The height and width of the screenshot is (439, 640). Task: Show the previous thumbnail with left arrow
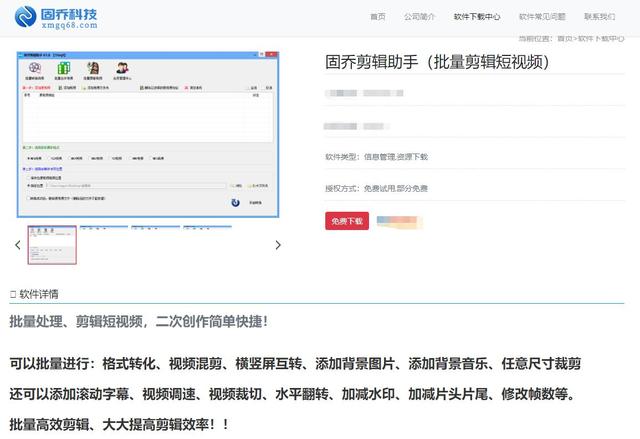pos(18,245)
